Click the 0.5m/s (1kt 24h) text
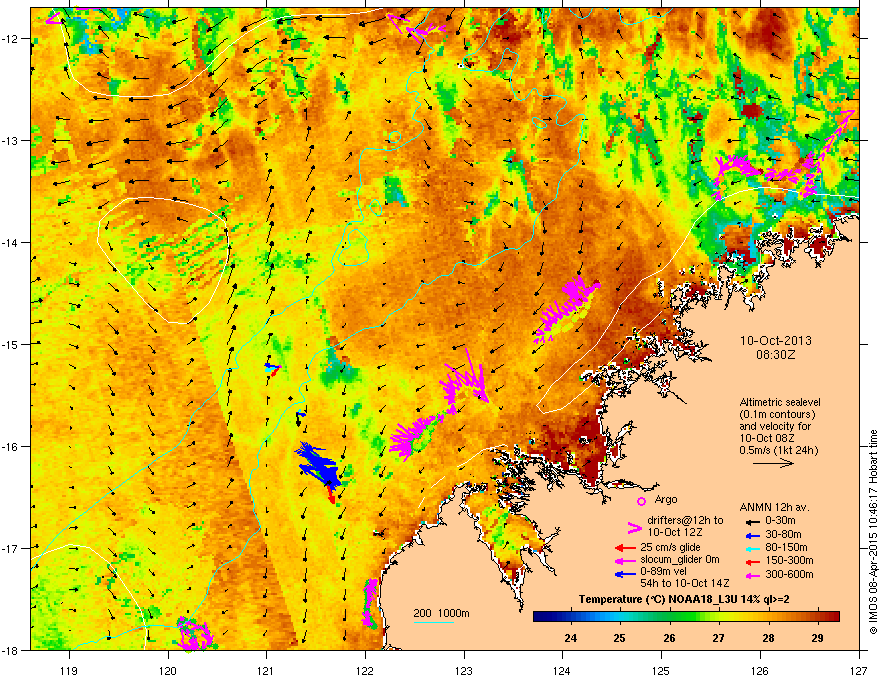The width and height of the screenshot is (880, 680). 778,450
